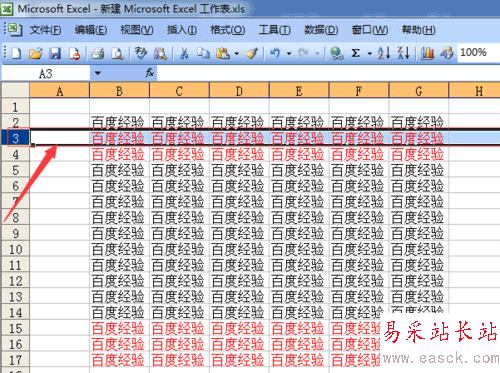This screenshot has width=500, height=373.
Task: Click cell G6 containing 百度经验
Action: point(419,186)
